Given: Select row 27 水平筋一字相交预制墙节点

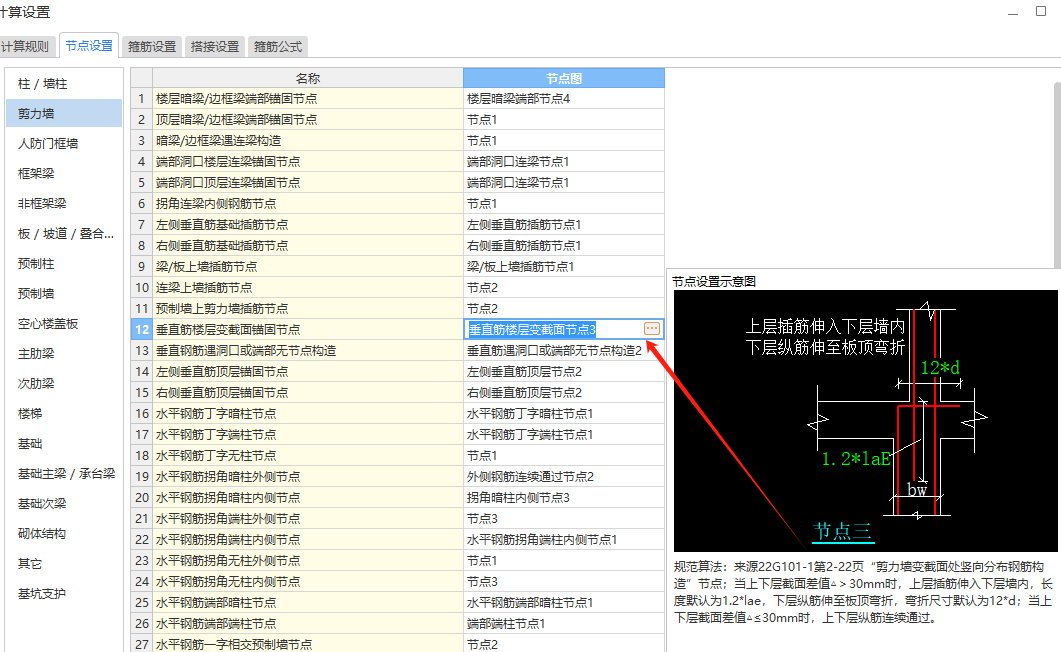Looking at the screenshot, I should coord(308,644).
